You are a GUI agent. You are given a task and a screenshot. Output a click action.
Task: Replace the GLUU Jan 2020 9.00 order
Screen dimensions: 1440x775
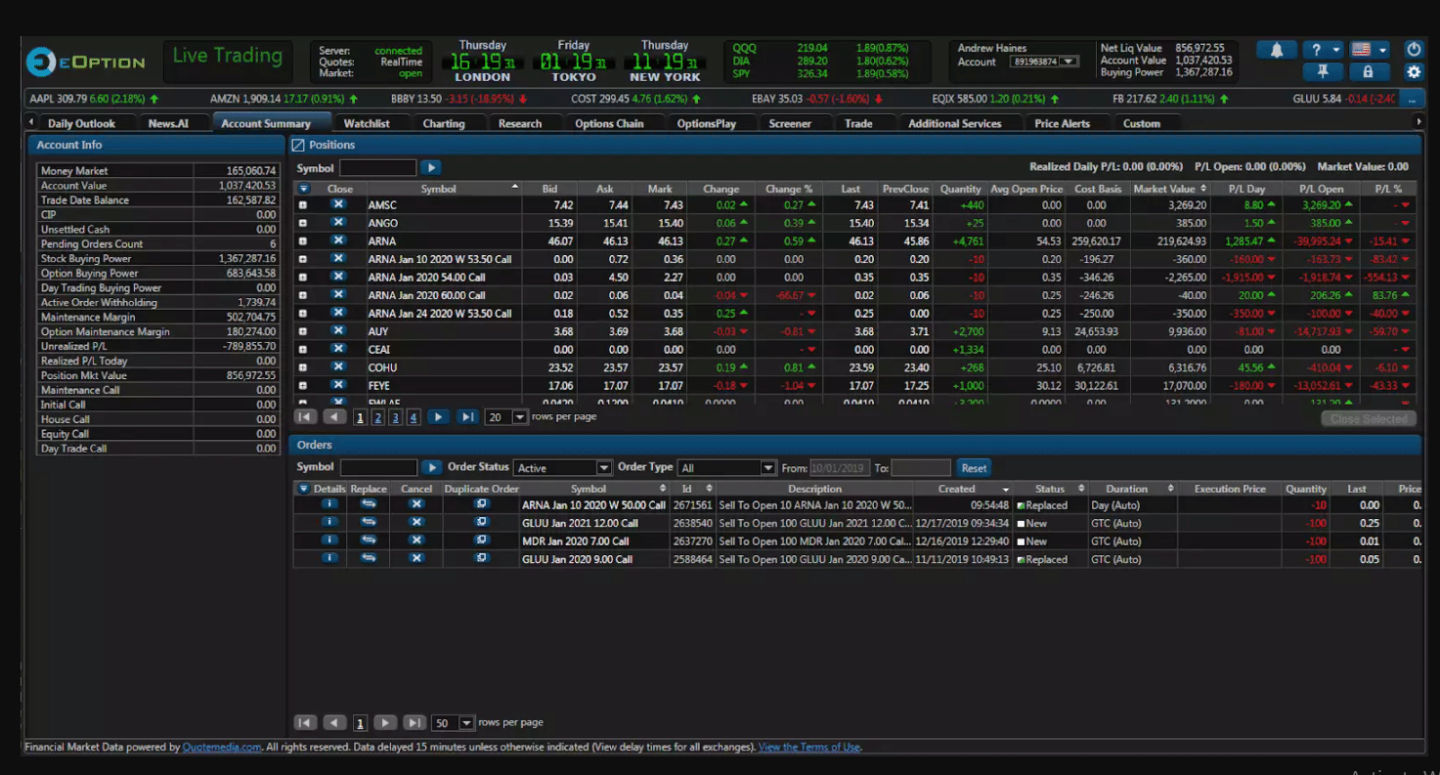pyautogui.click(x=368, y=558)
